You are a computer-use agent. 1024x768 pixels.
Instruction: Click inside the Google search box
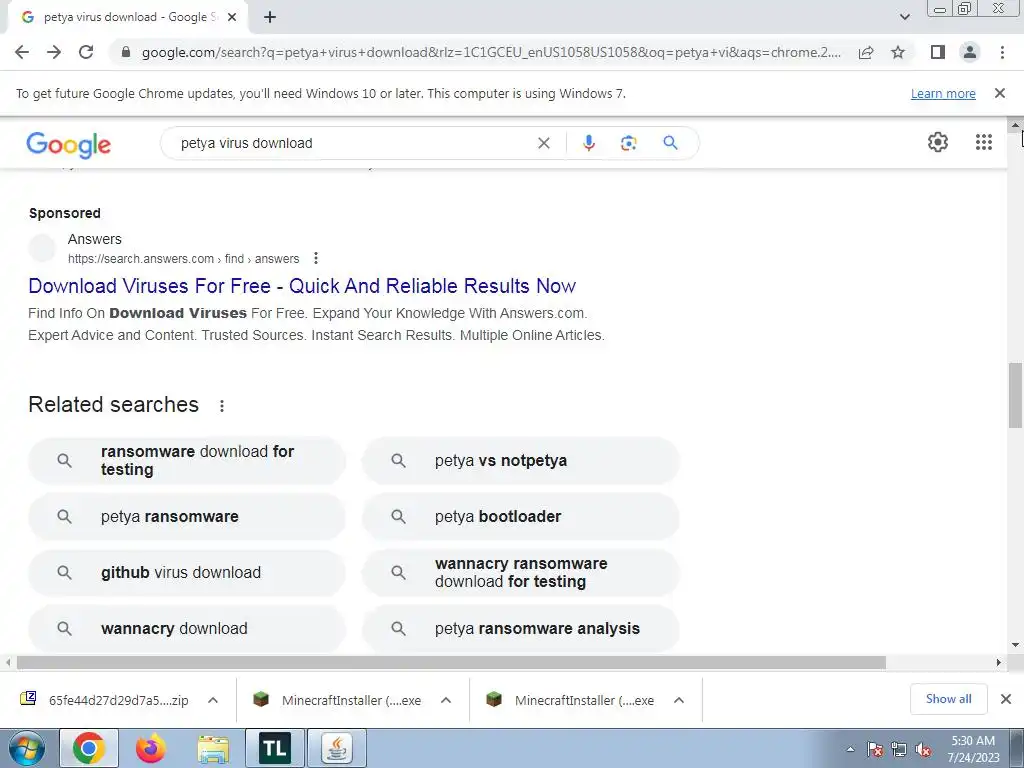coord(353,143)
